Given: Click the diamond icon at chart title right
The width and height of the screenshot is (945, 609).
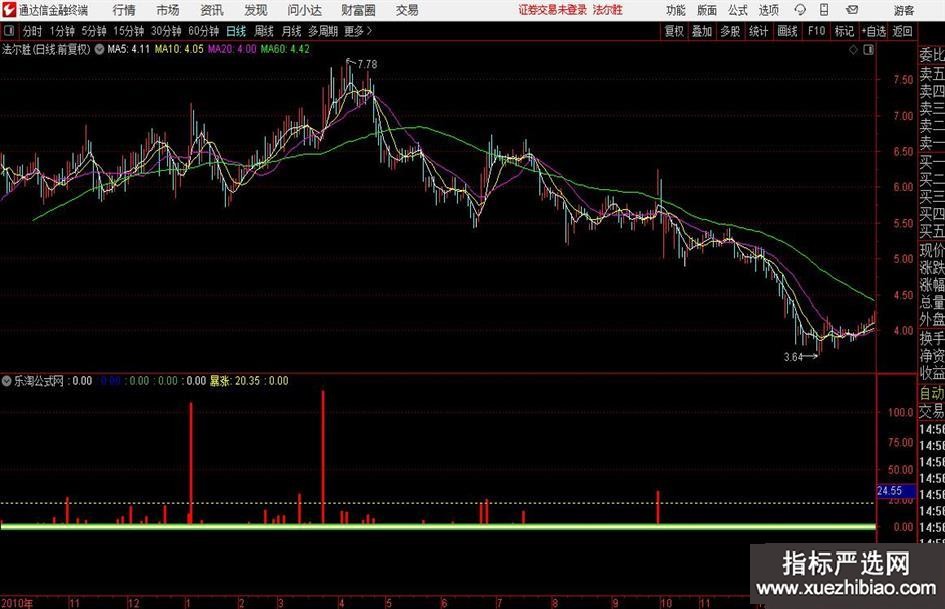Looking at the screenshot, I should pos(852,48).
